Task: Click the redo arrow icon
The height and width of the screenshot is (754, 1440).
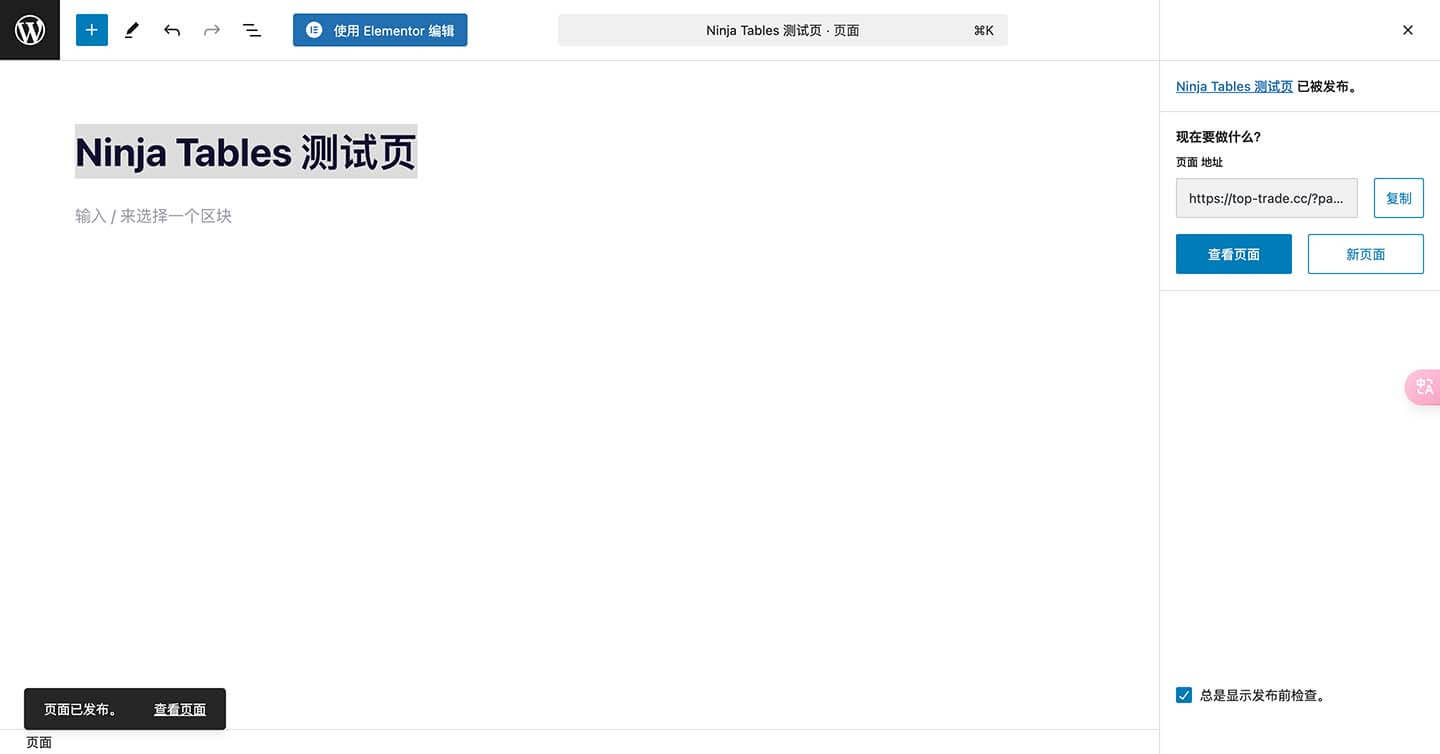Action: point(212,30)
